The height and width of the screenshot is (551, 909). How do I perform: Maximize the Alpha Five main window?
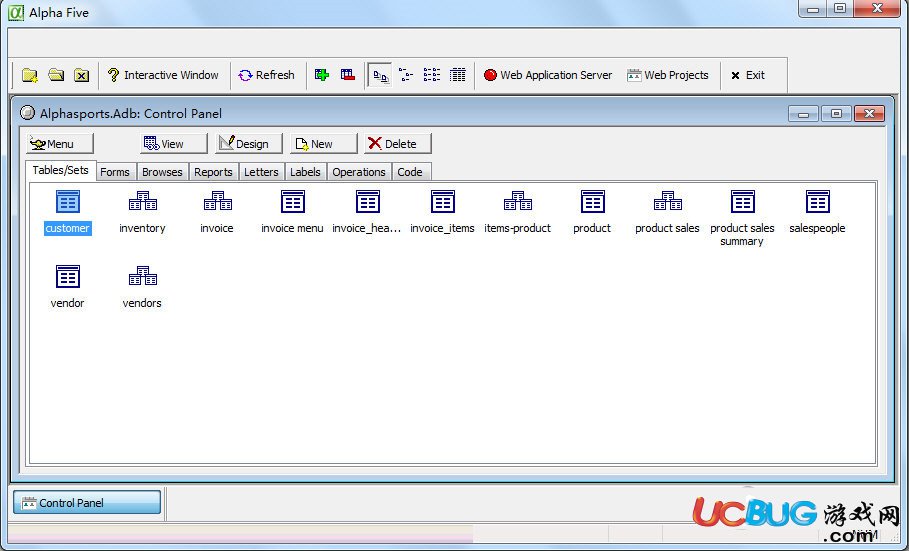[x=840, y=9]
